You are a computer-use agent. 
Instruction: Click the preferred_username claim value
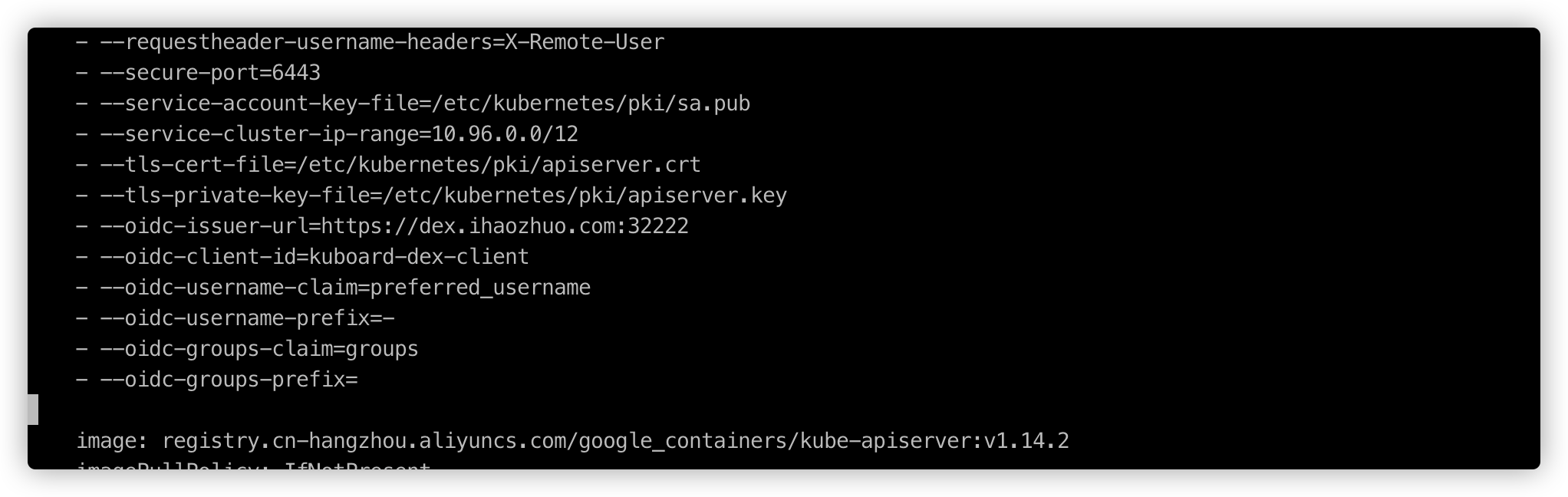(480, 288)
